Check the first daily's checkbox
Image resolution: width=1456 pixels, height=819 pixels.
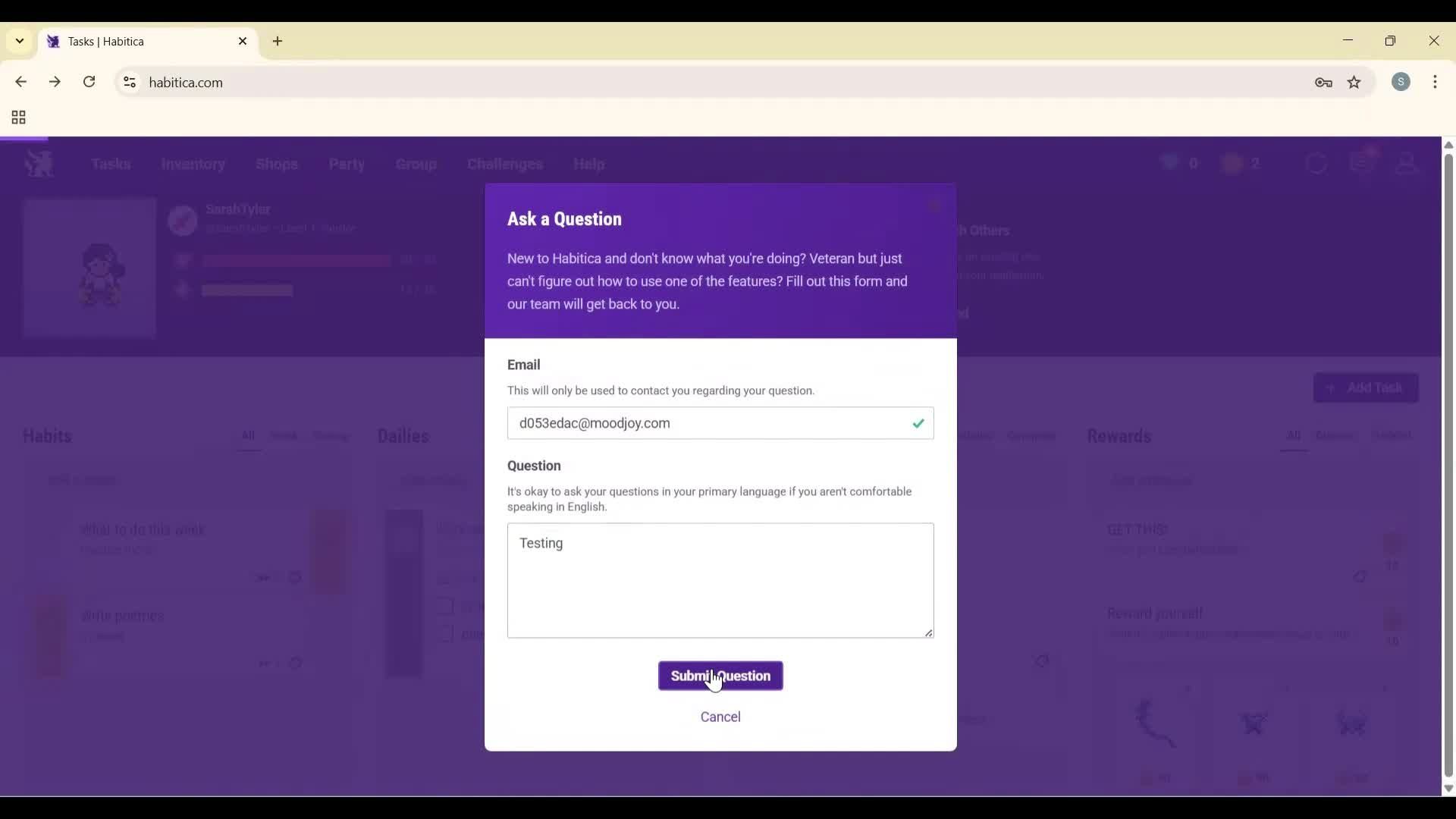[x=445, y=606]
